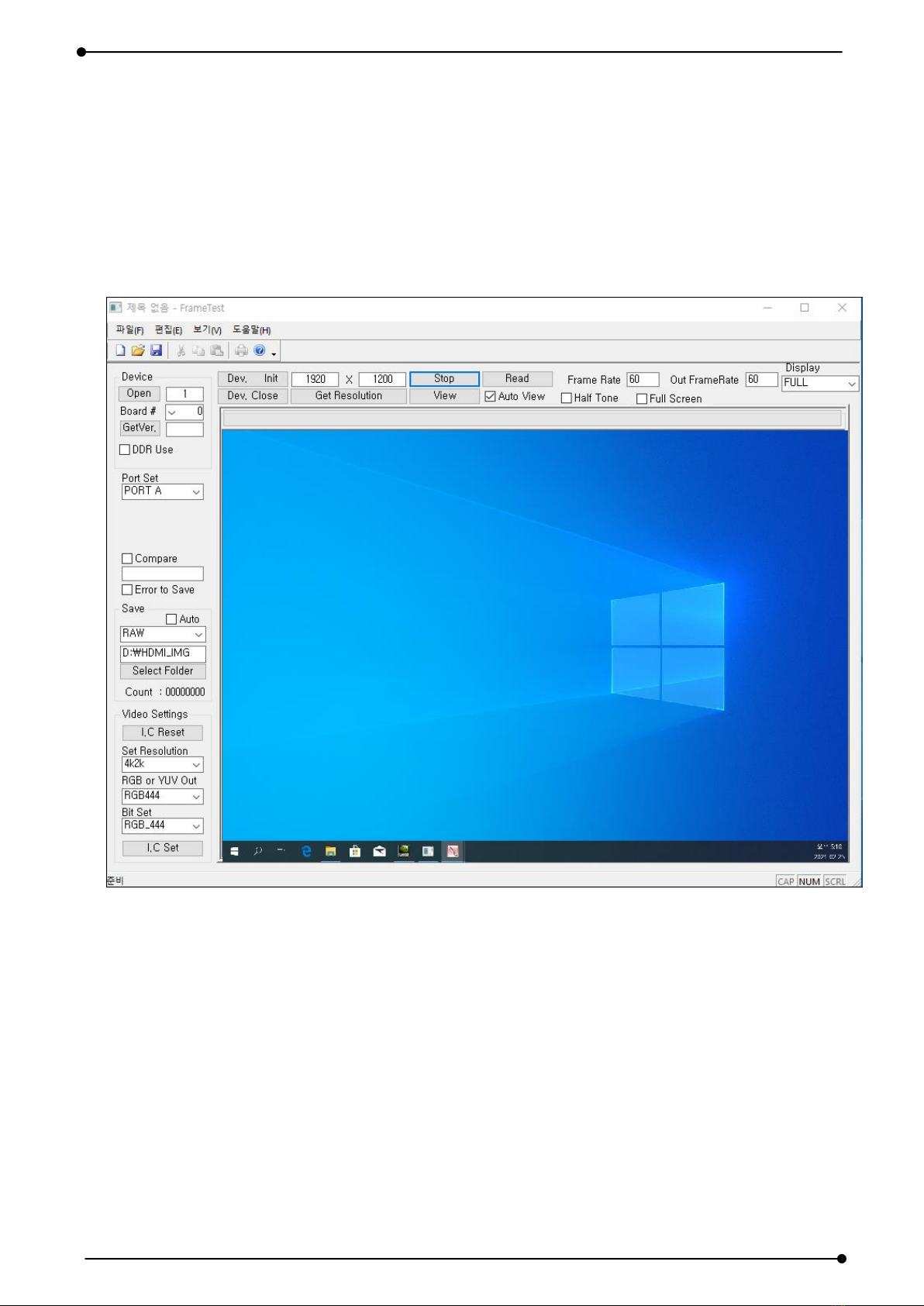Click the NUM indicator in status bar
Screen dimensions: 924x1306
click(809, 881)
